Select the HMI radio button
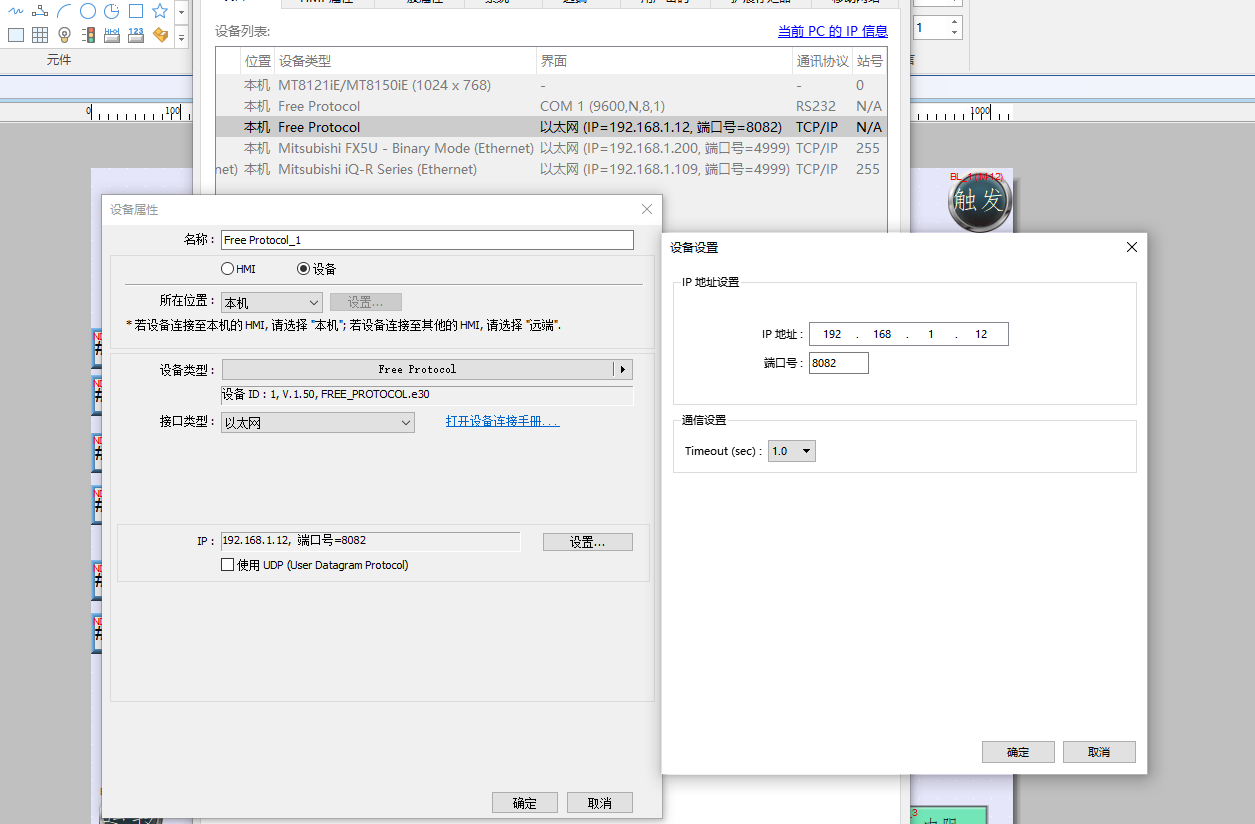The height and width of the screenshot is (824, 1255). [228, 269]
